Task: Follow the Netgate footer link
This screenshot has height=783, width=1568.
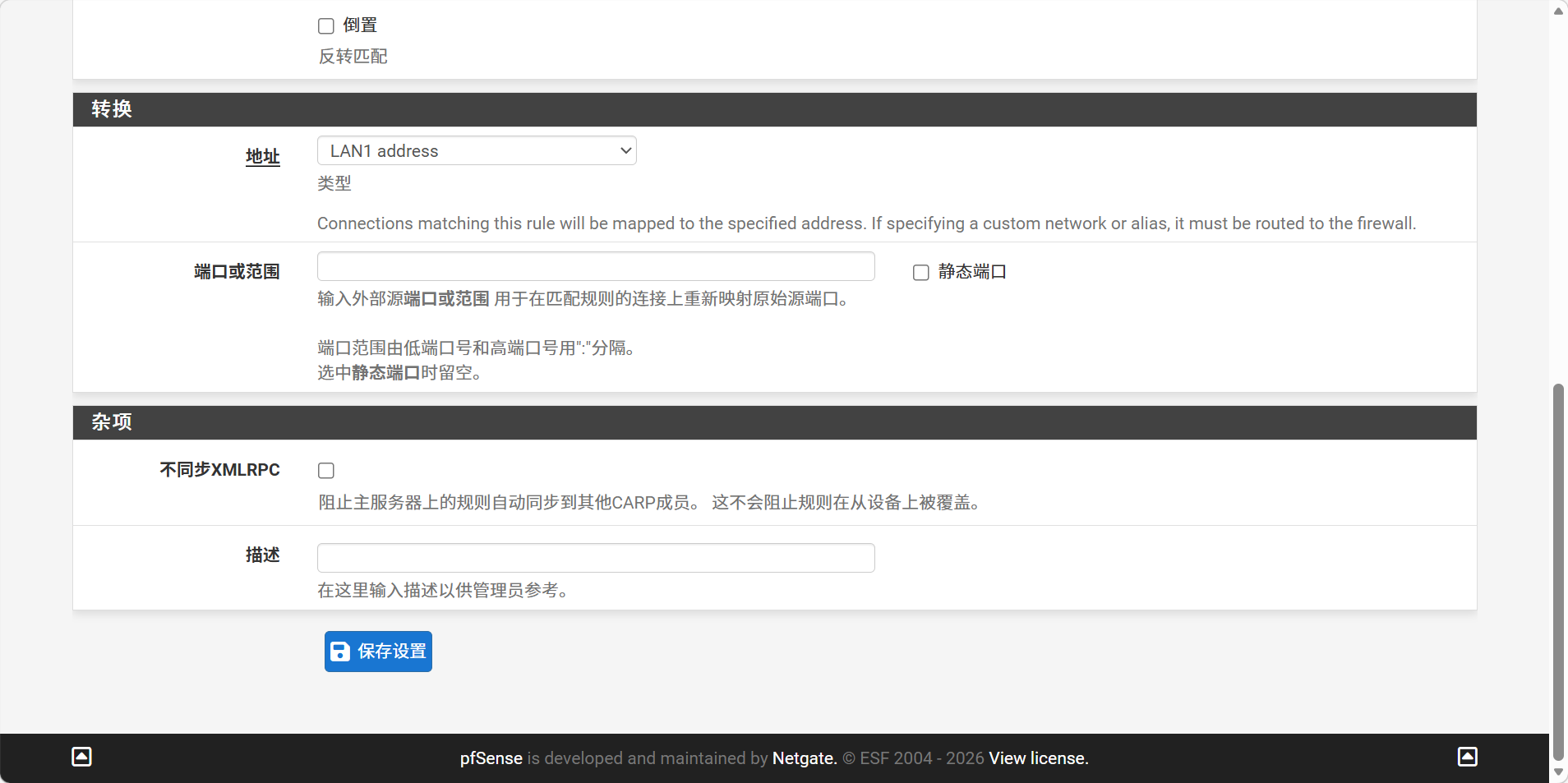Action: coord(804,758)
